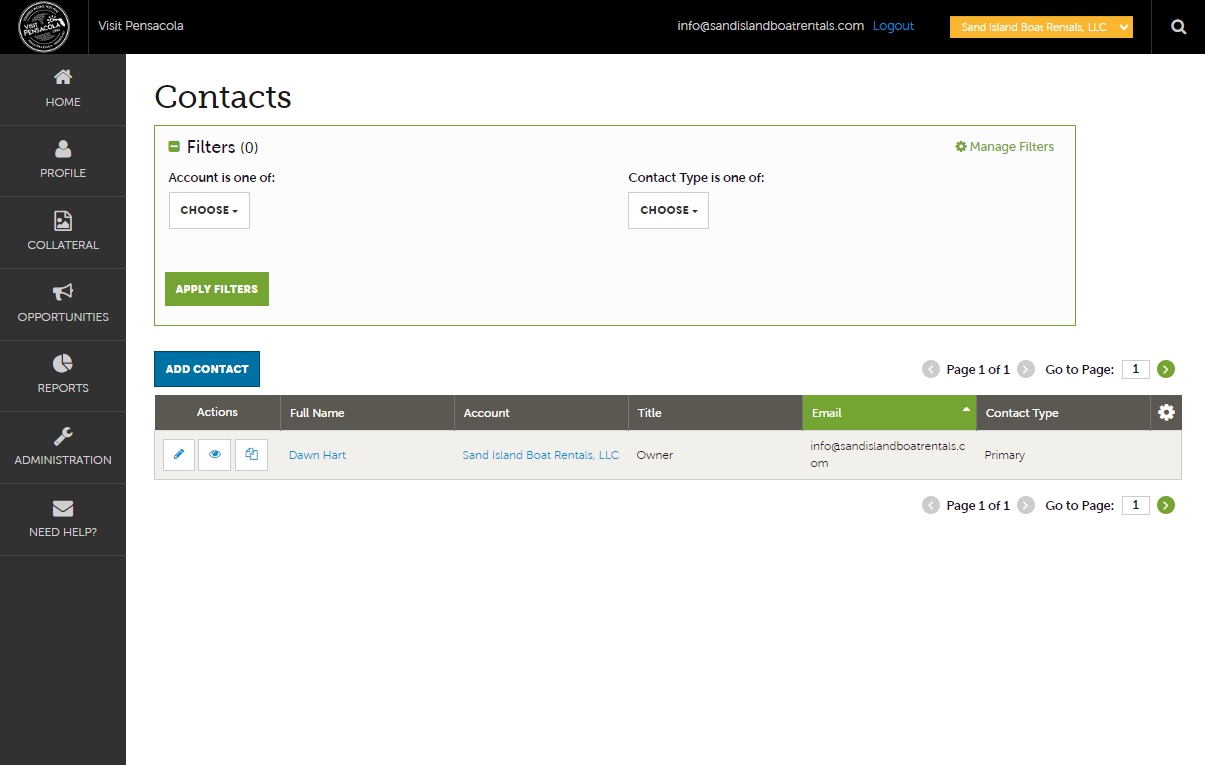The image size is (1205, 765).
Task: Sort by the Full Name column header
Action: pyautogui.click(x=367, y=413)
